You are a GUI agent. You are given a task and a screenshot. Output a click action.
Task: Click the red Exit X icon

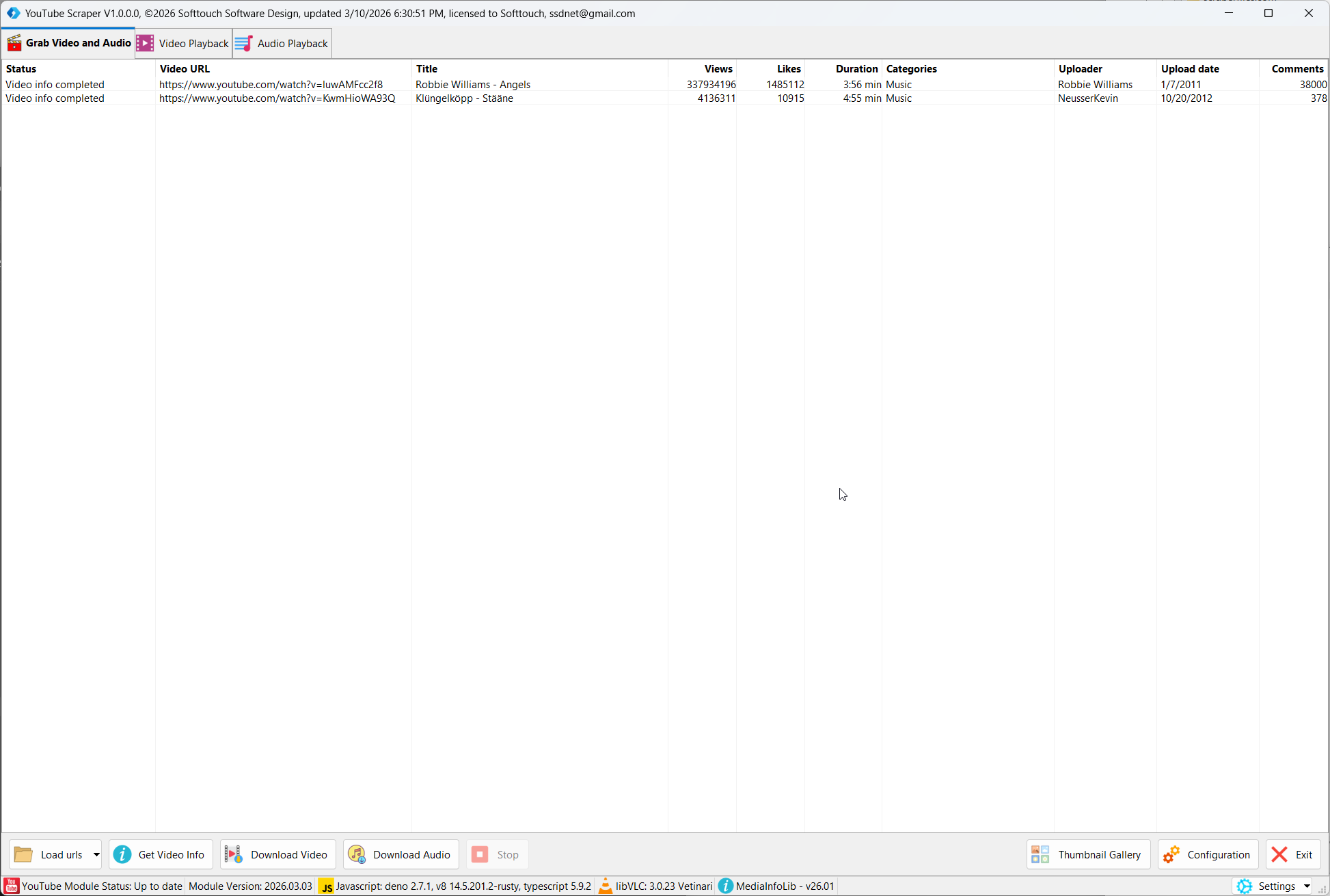[x=1279, y=854]
